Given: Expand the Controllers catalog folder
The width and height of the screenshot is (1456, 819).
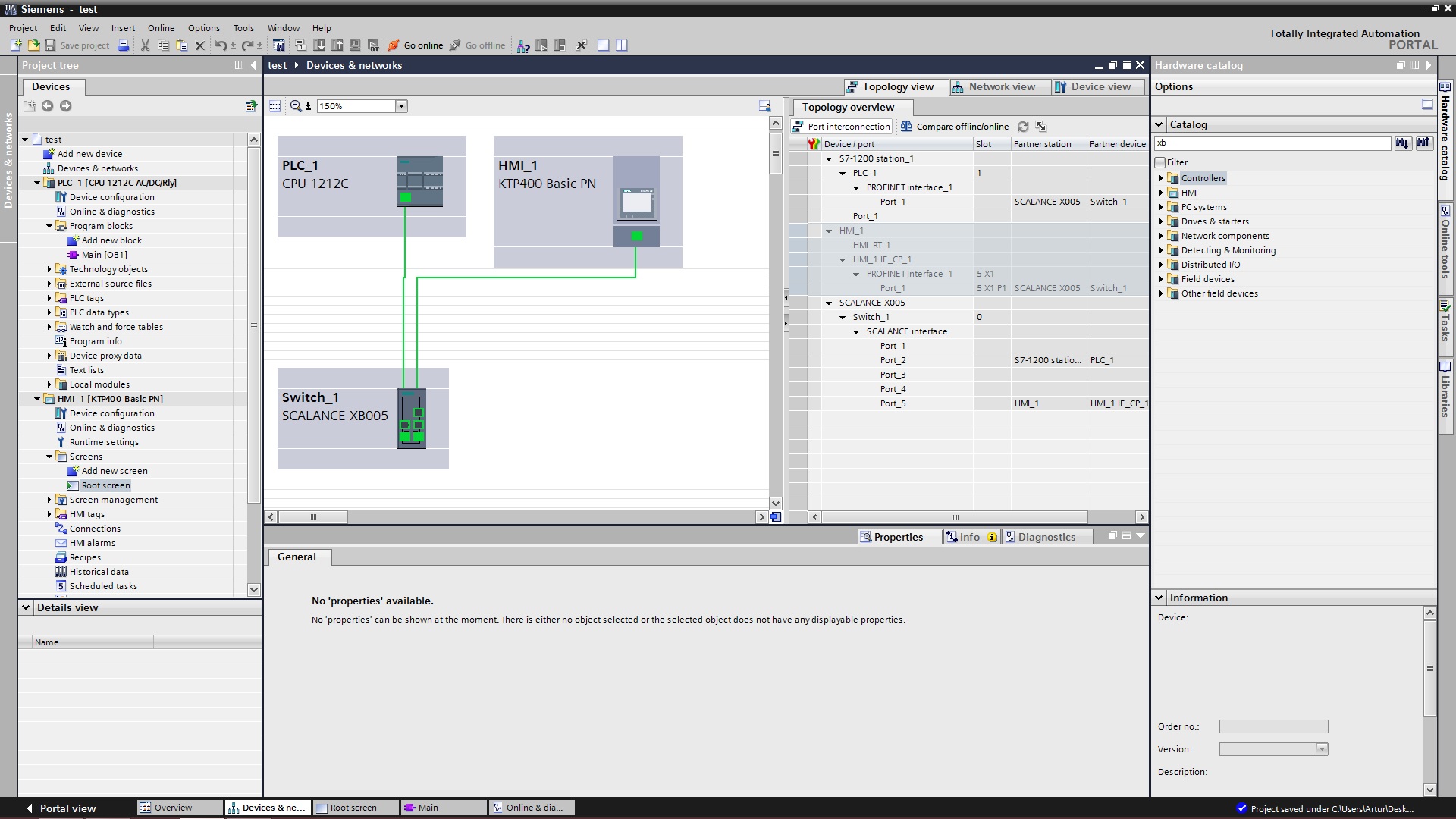Looking at the screenshot, I should coord(1161,178).
